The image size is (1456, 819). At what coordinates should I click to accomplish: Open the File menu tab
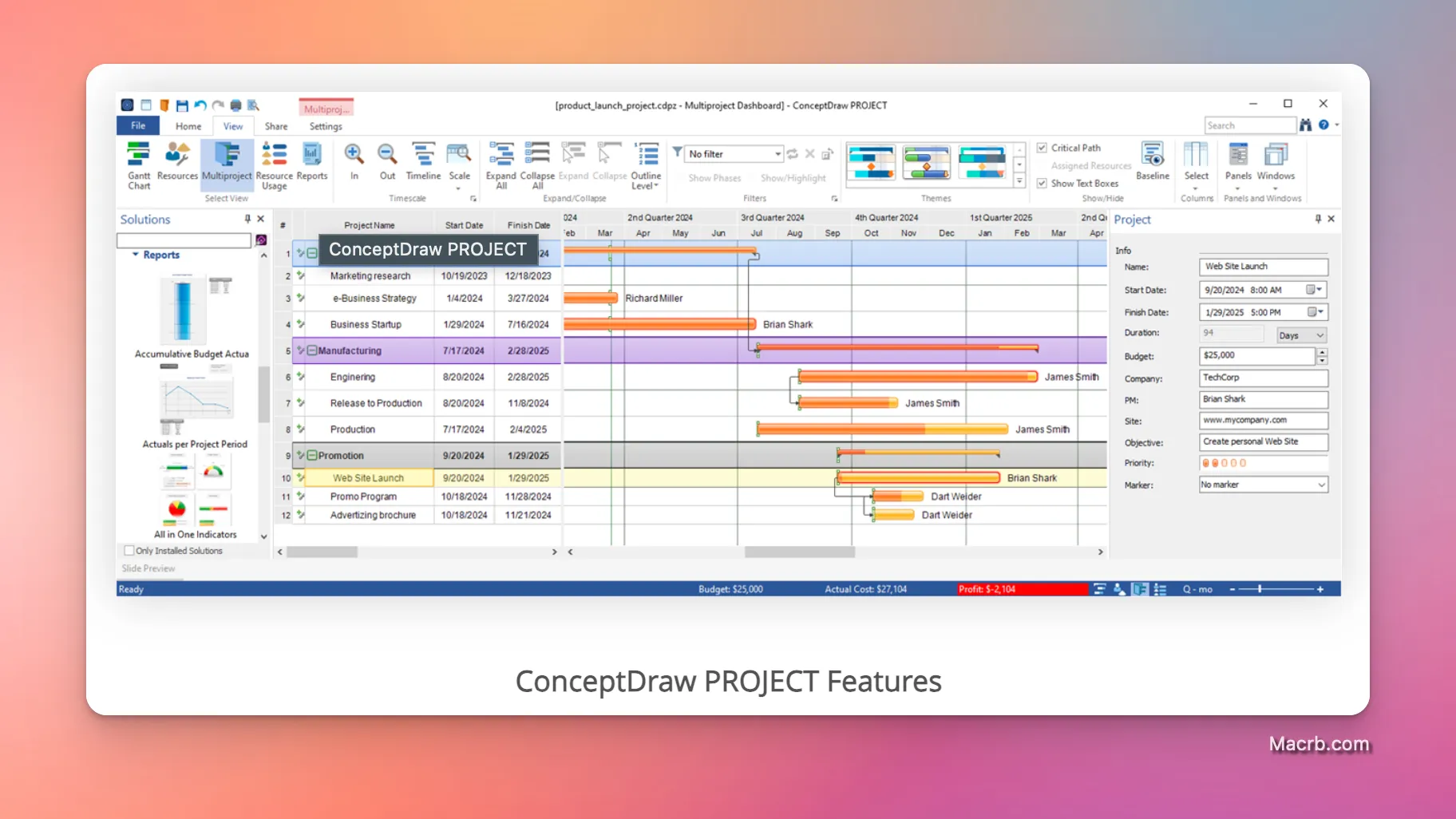(x=138, y=125)
